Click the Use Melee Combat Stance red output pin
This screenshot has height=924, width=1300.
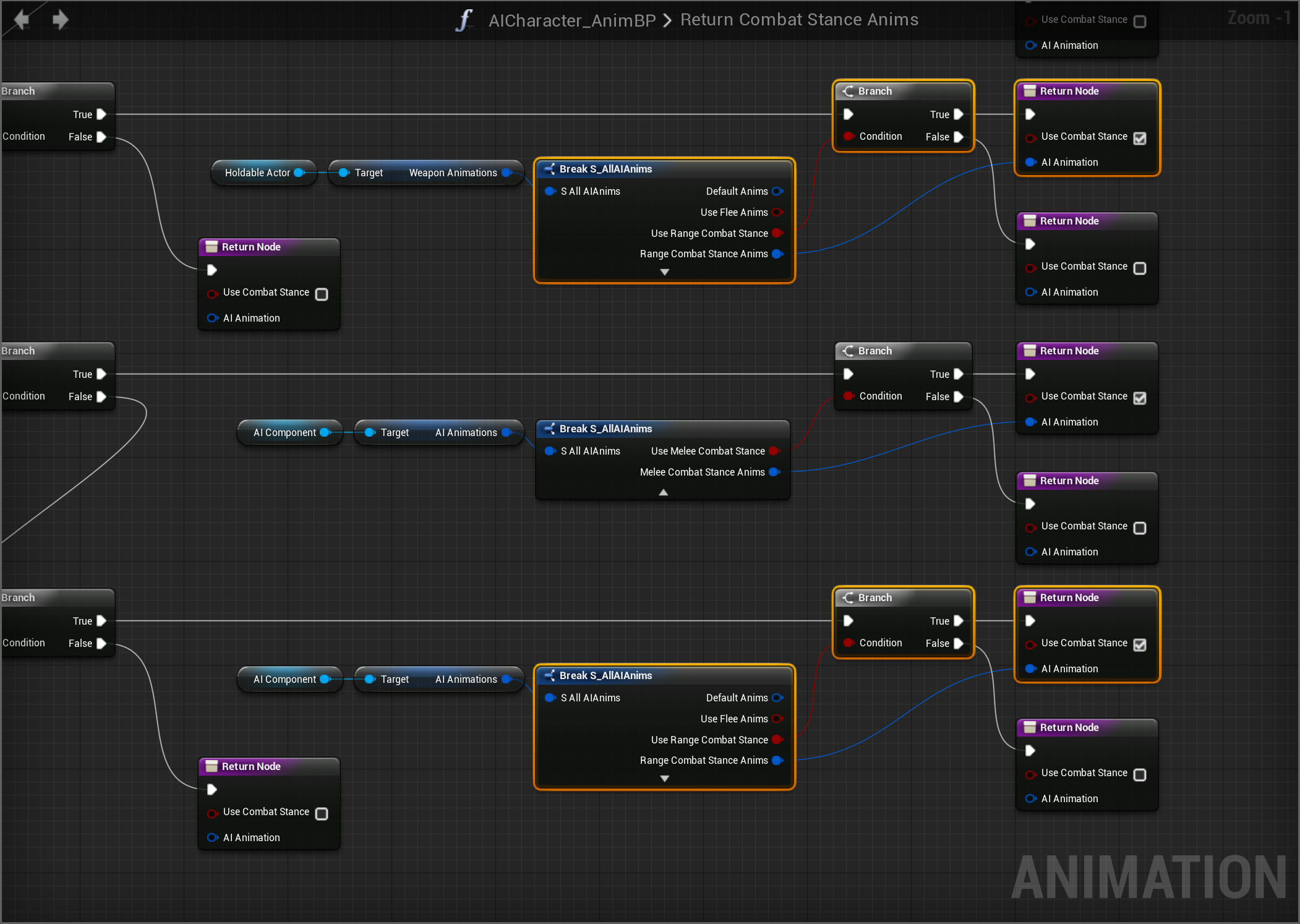point(774,451)
